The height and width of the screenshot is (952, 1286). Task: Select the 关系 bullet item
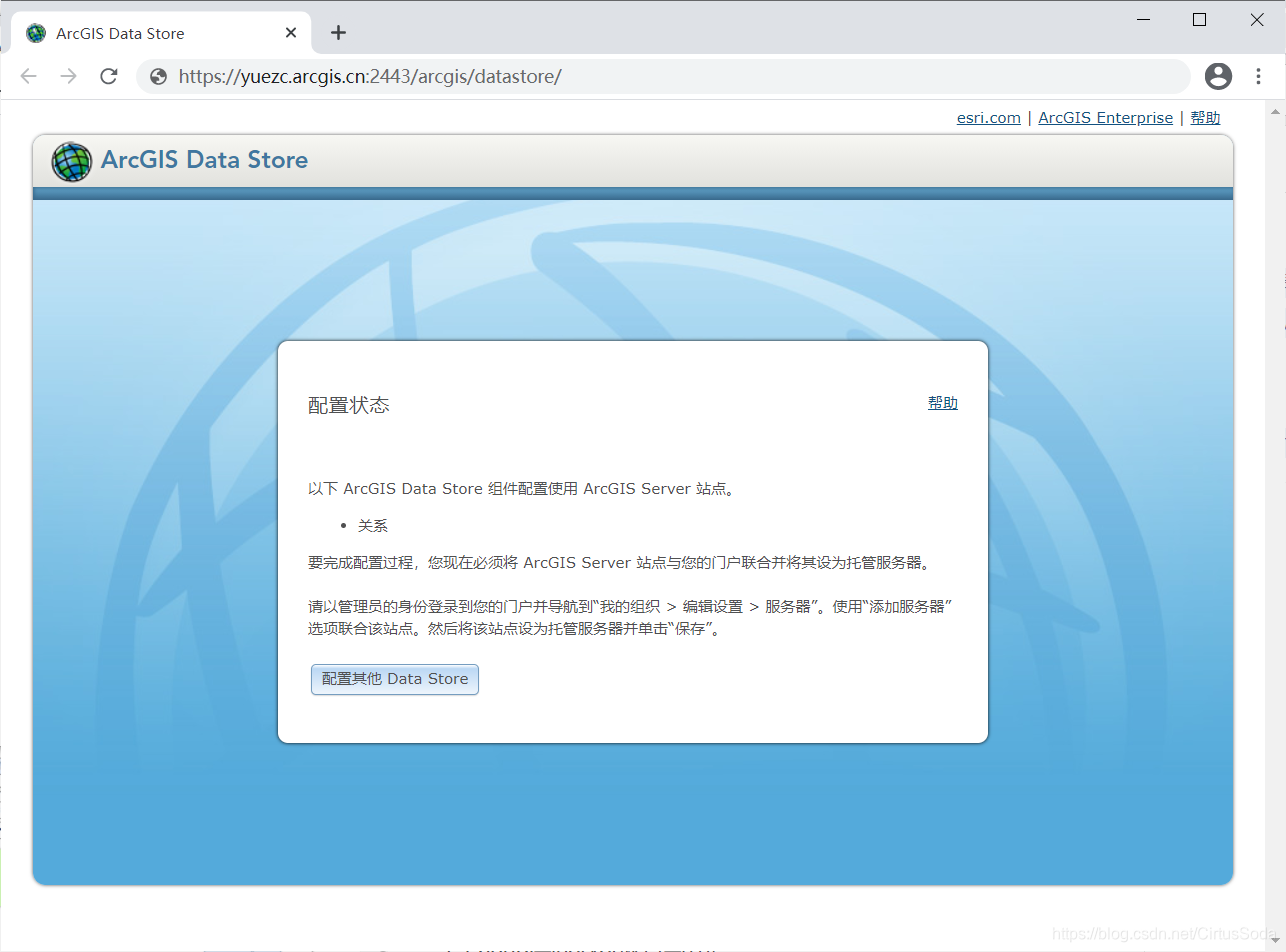tap(372, 526)
